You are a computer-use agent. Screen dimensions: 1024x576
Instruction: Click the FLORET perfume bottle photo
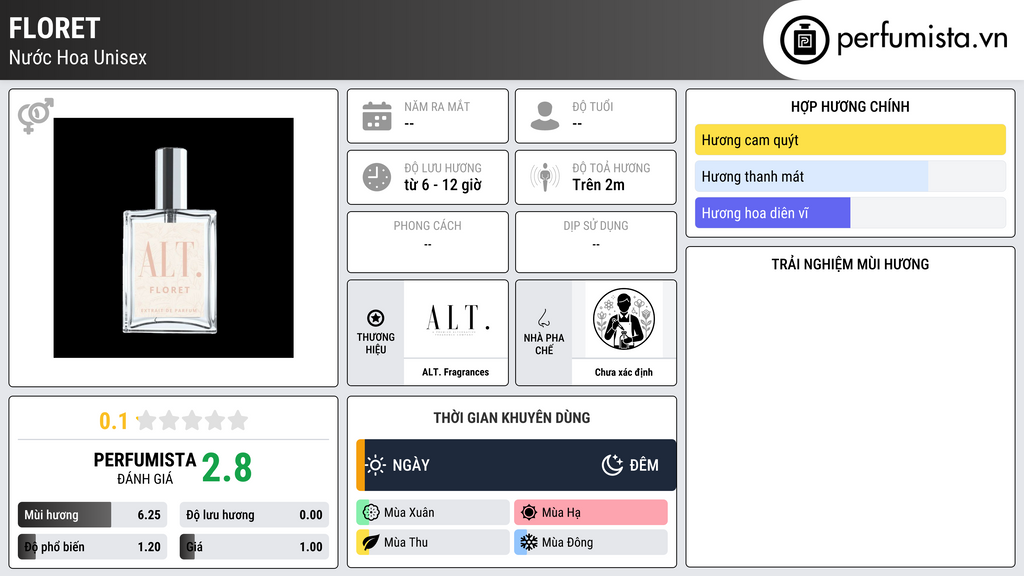pyautogui.click(x=174, y=238)
